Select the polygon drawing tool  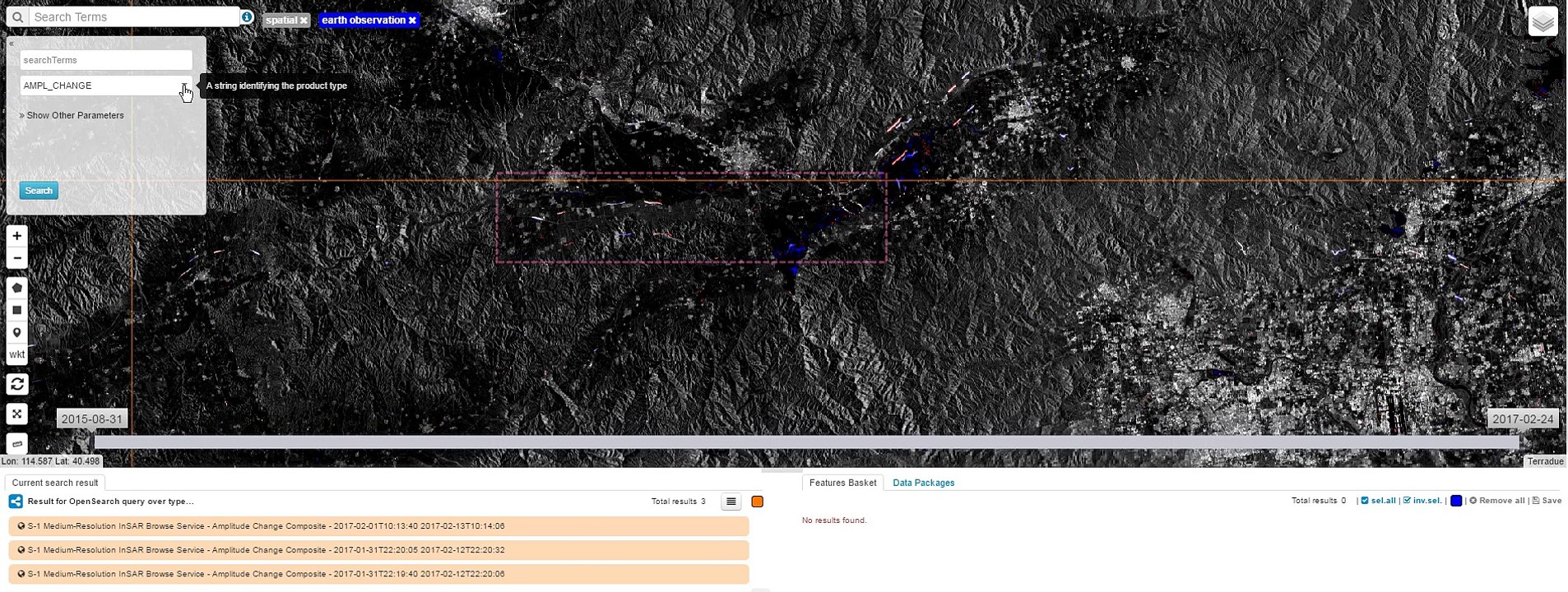click(16, 289)
